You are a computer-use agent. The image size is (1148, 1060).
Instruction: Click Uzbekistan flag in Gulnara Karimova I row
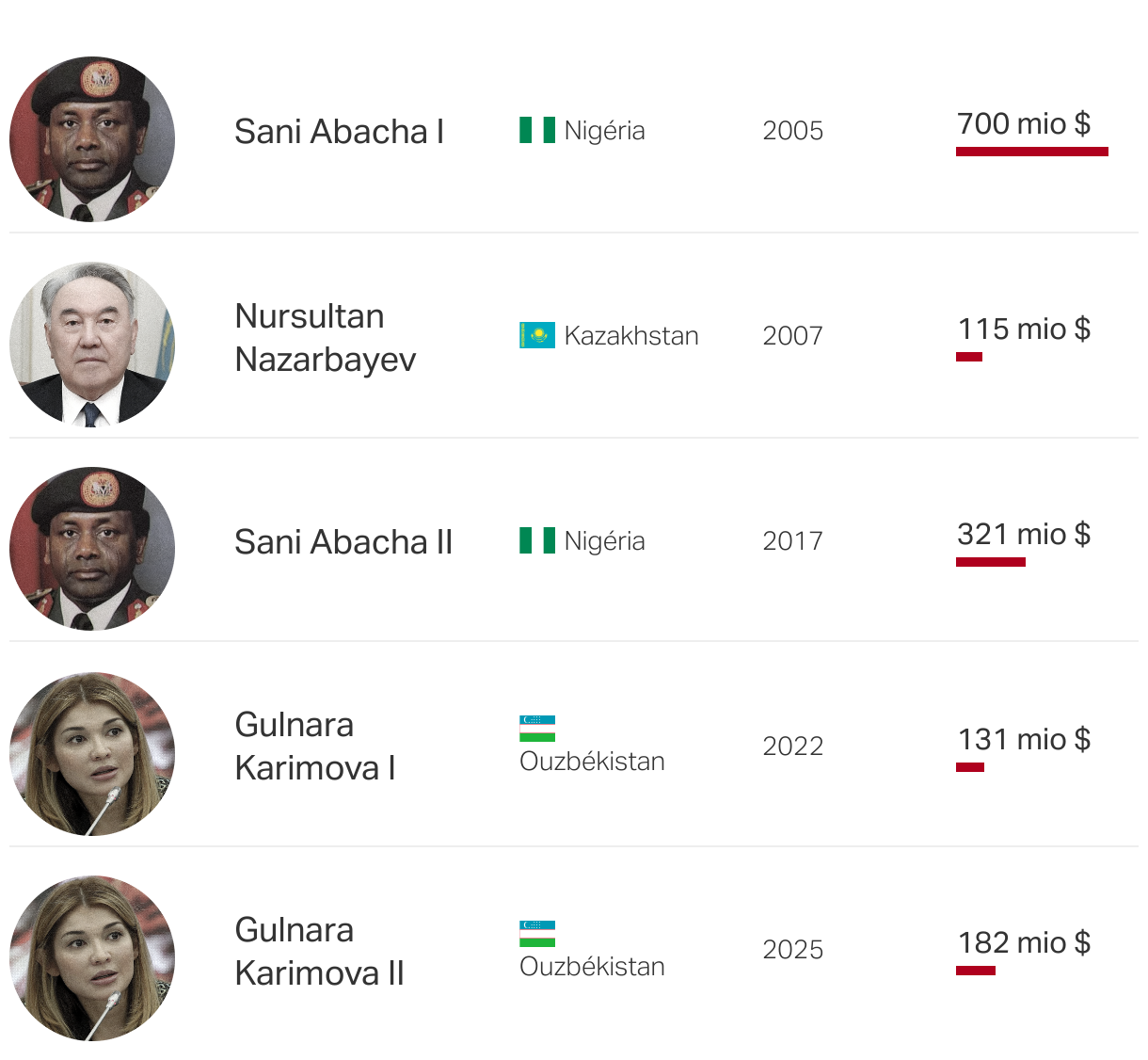point(537,729)
